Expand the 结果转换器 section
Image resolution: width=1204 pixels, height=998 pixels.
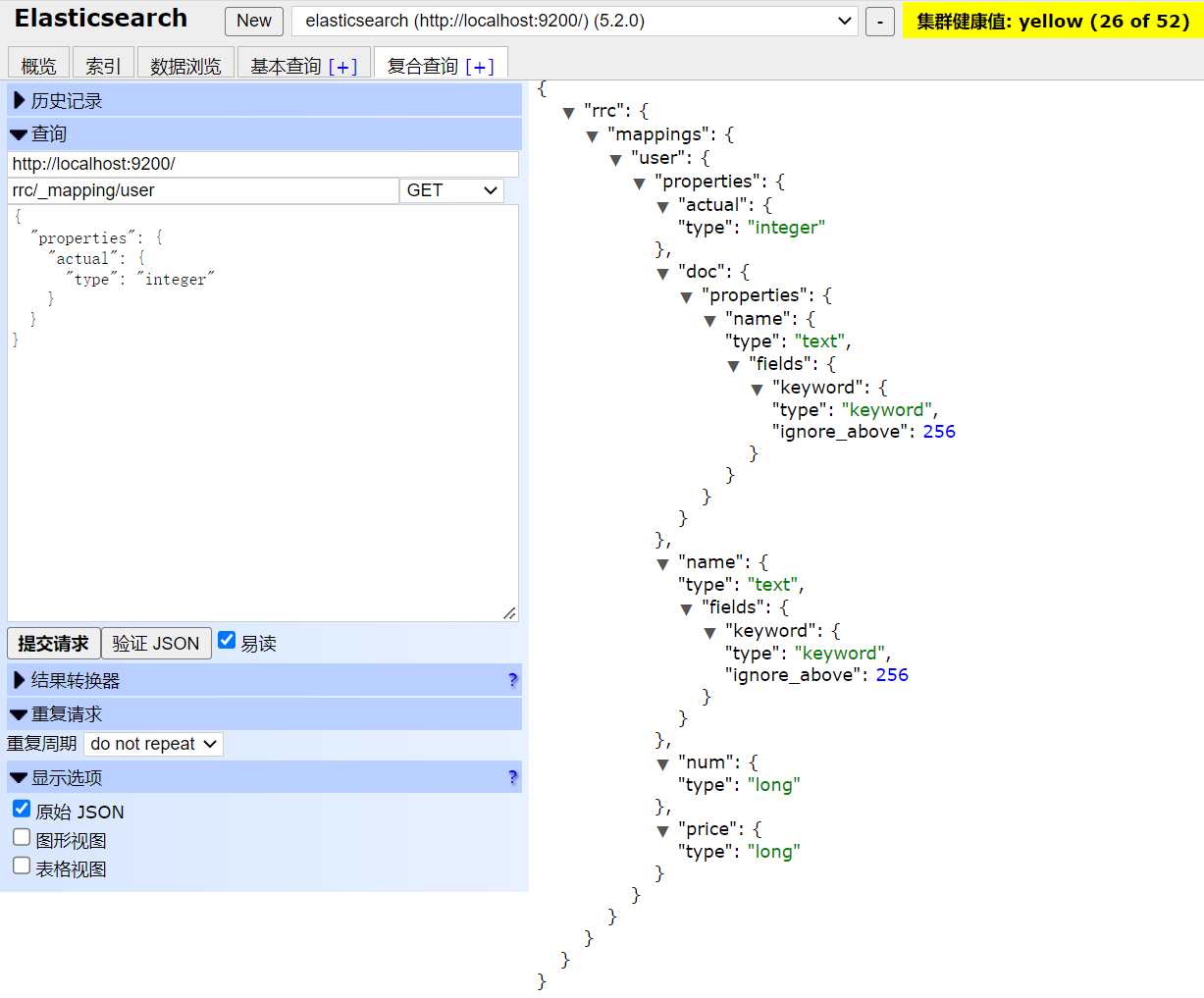pyautogui.click(x=265, y=680)
